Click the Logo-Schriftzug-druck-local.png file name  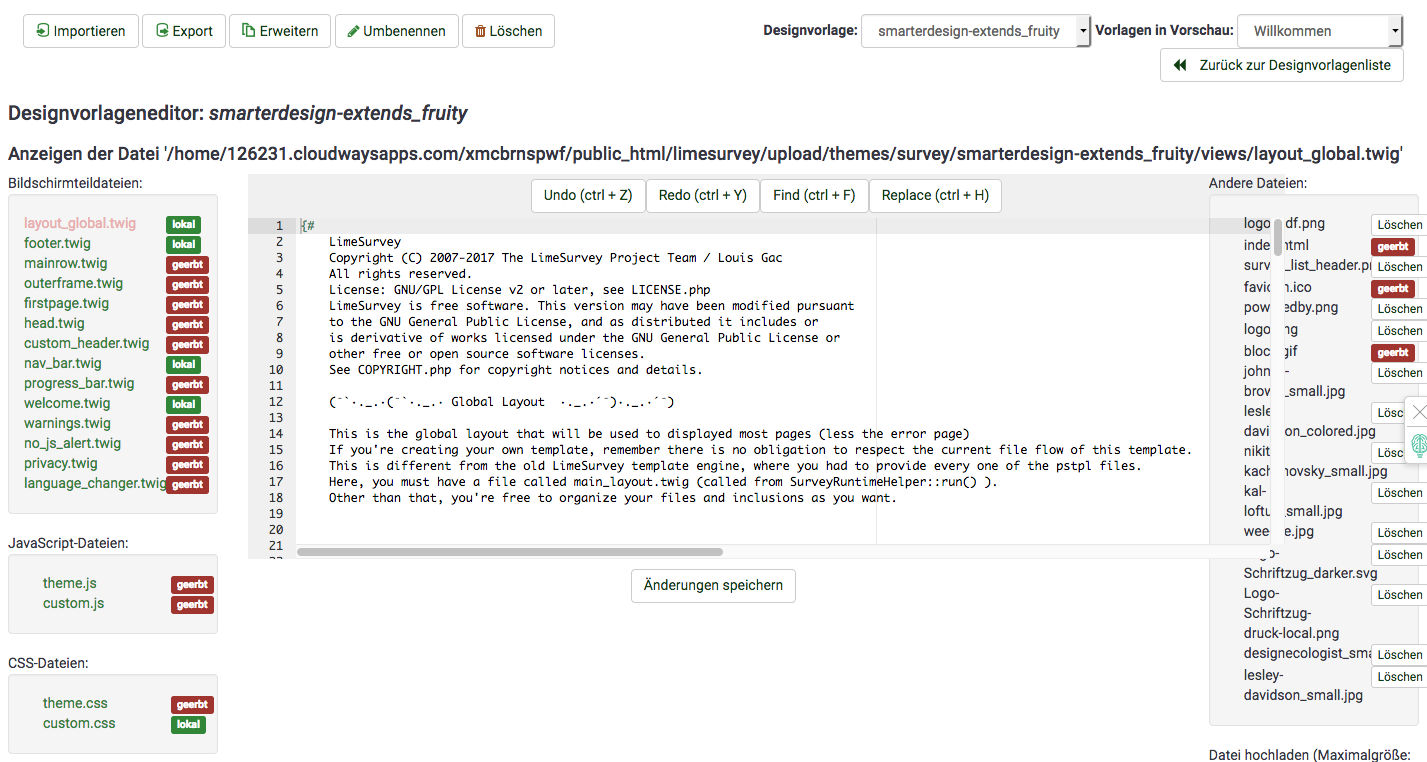click(x=1291, y=613)
